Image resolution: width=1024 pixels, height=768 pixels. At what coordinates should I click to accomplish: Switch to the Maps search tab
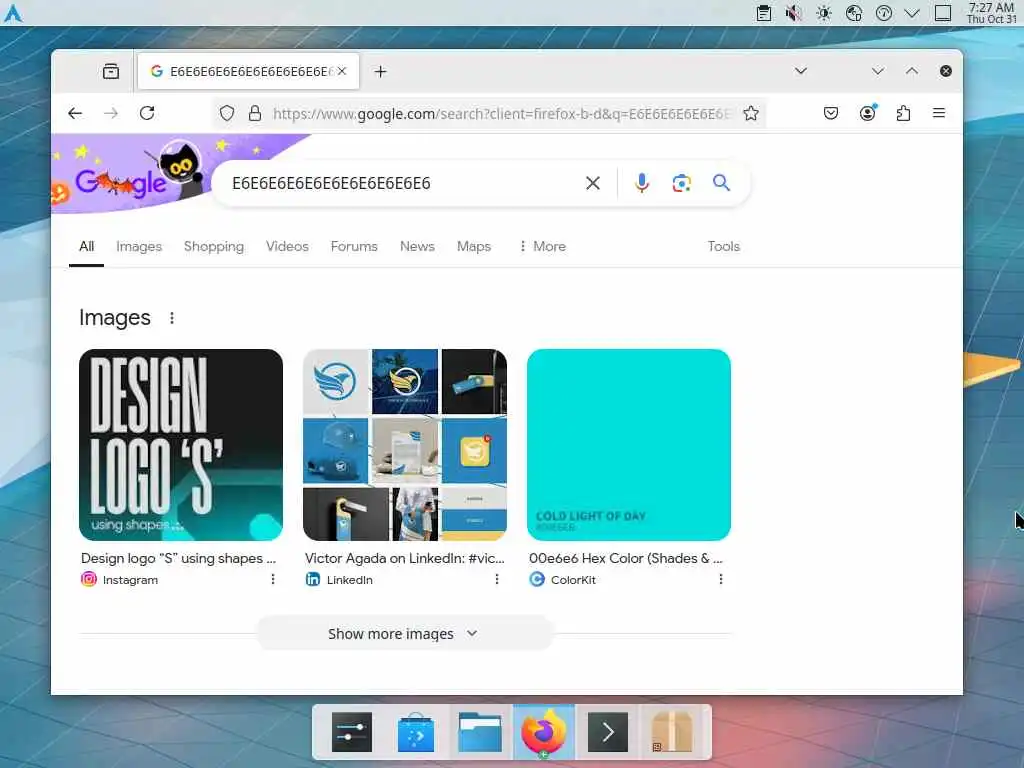click(x=474, y=246)
